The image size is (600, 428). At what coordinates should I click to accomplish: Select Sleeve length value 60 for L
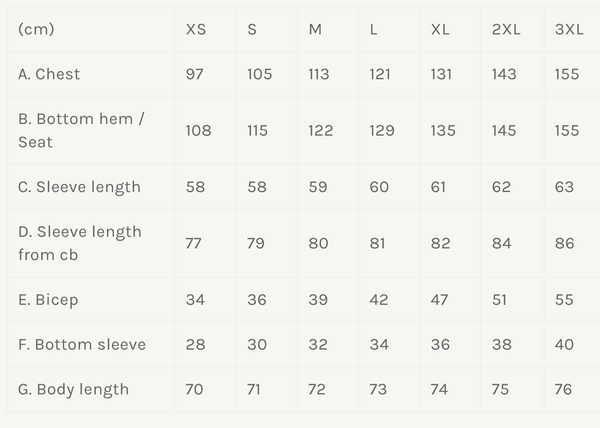tap(378, 187)
